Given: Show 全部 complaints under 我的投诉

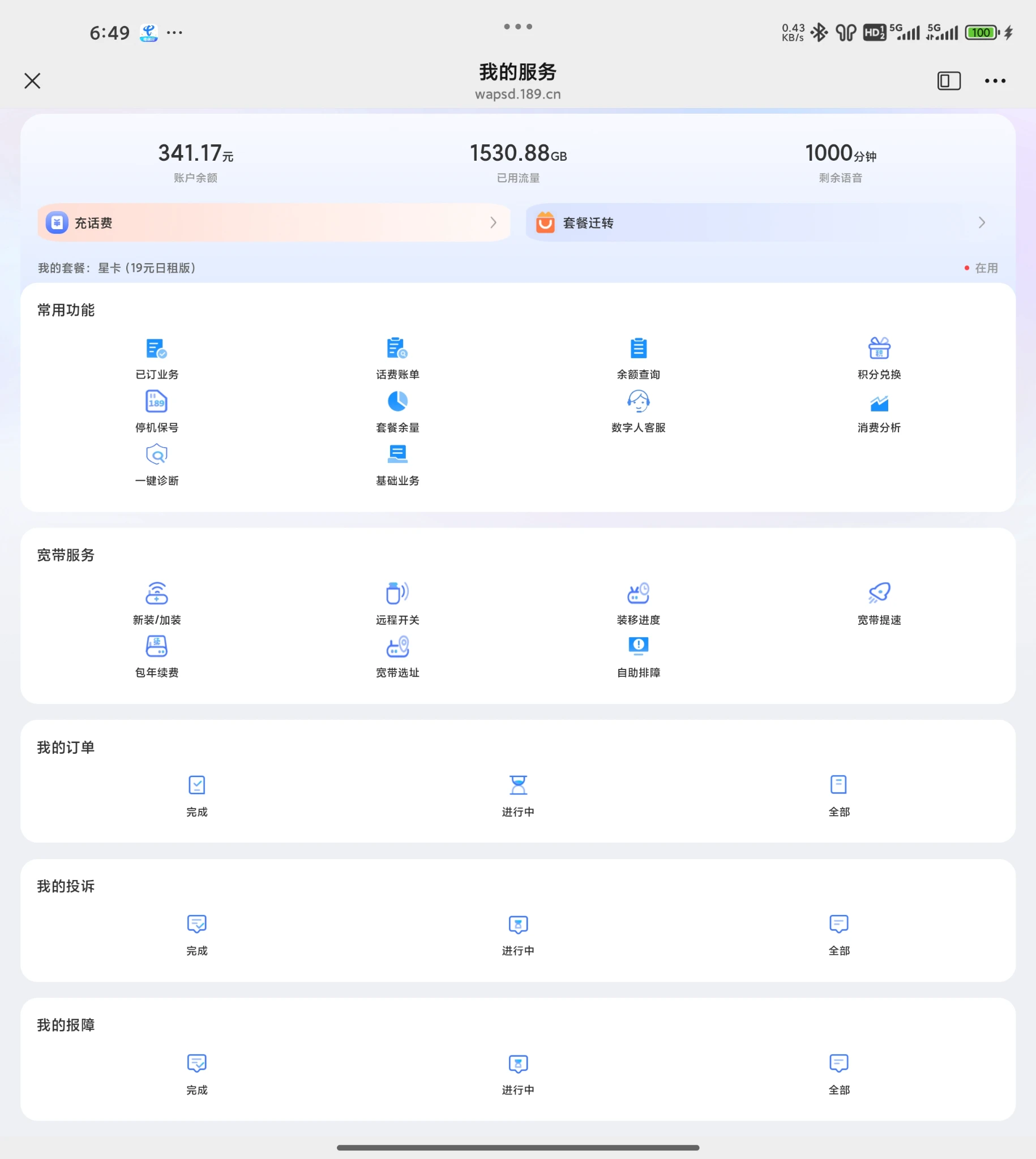Looking at the screenshot, I should [x=838, y=925].
